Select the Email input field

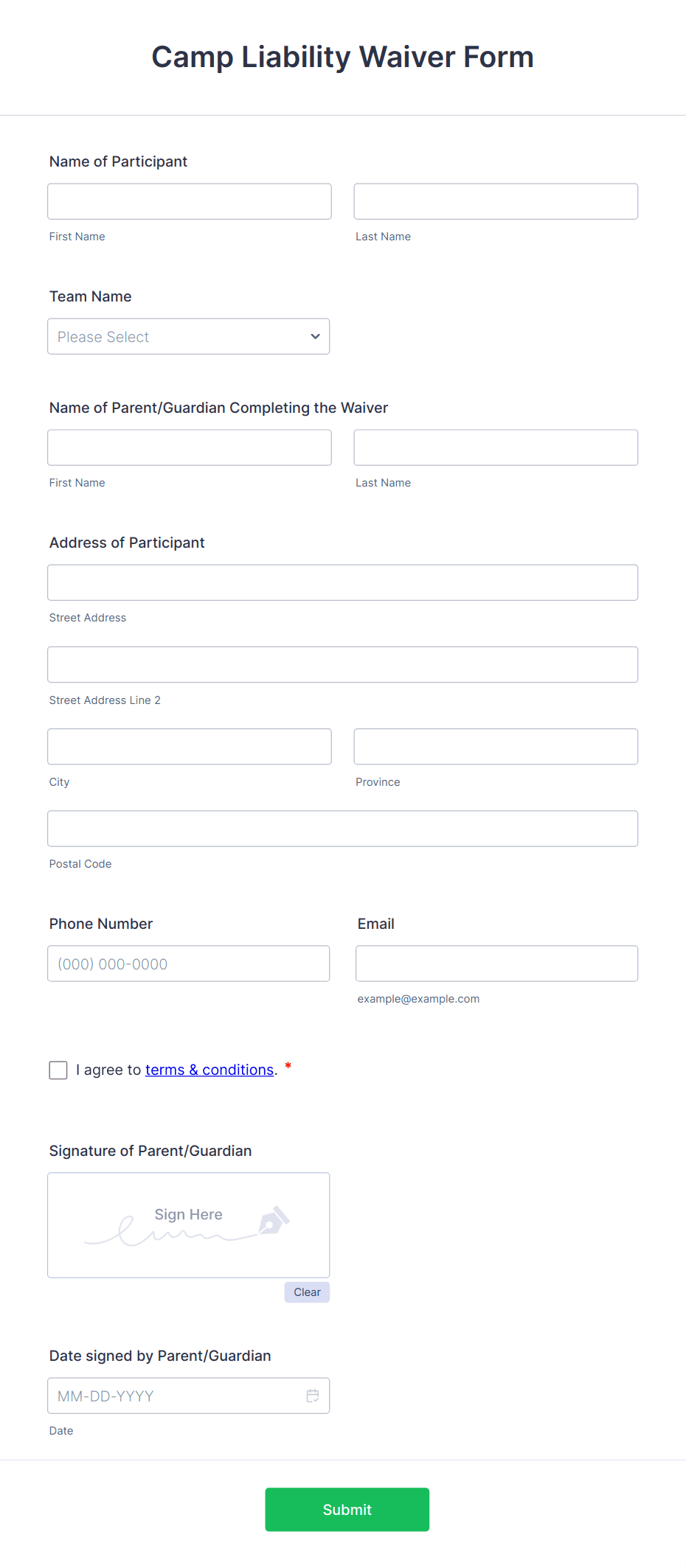coord(496,963)
